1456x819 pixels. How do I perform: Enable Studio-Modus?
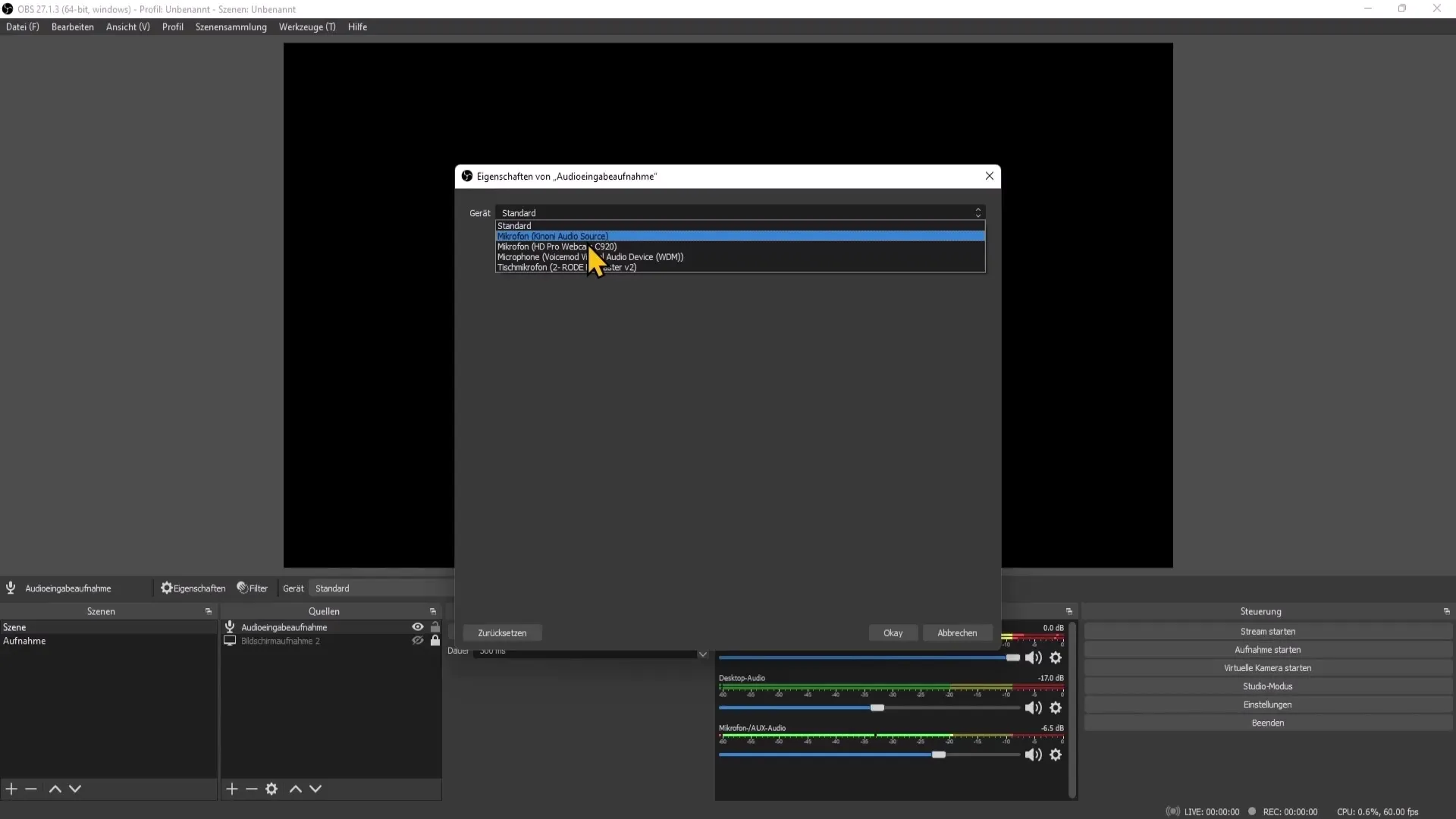point(1268,686)
